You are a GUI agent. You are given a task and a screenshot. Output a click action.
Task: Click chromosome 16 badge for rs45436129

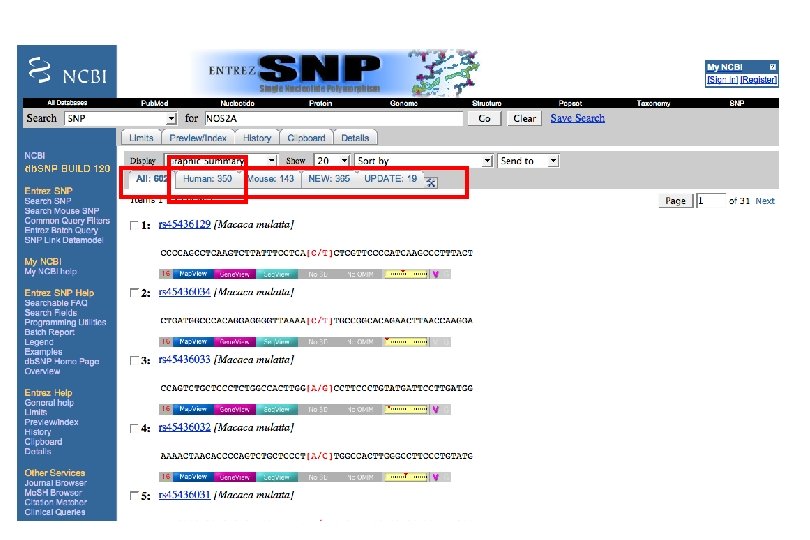pos(165,274)
